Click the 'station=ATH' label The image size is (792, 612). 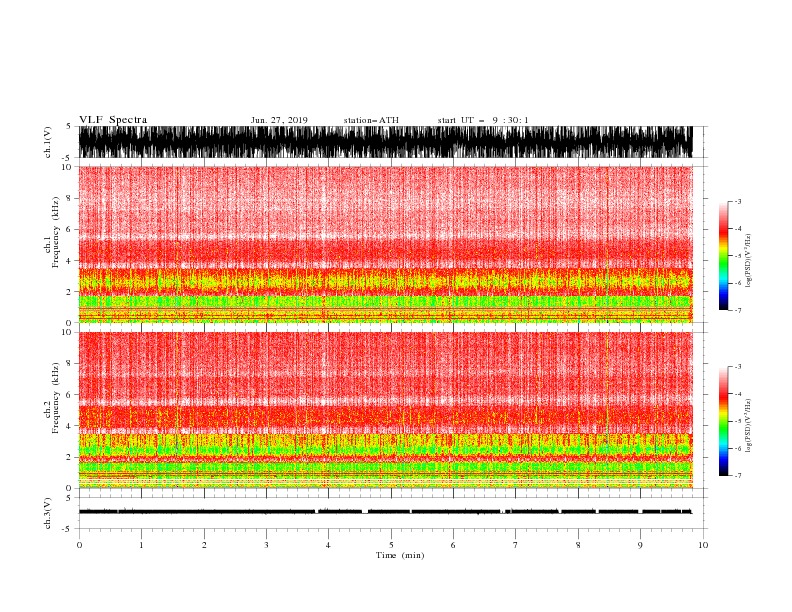(371, 120)
